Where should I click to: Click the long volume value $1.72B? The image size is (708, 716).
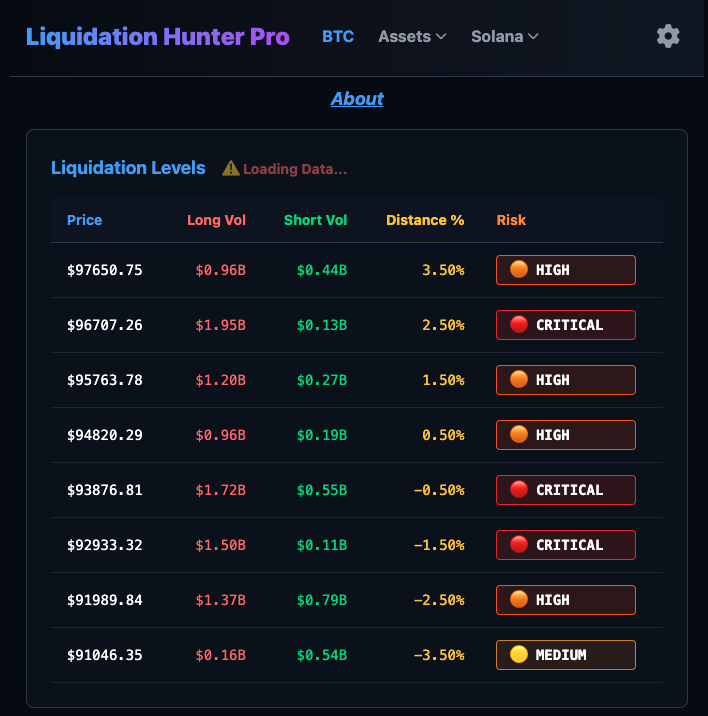221,490
